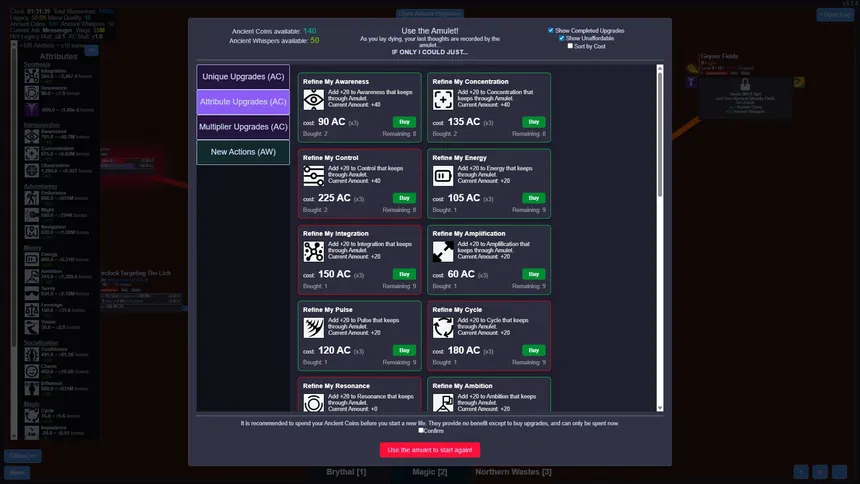The width and height of the screenshot is (860, 484).
Task: Buy Refine My Cycle for 180 AC
Action: click(534, 350)
